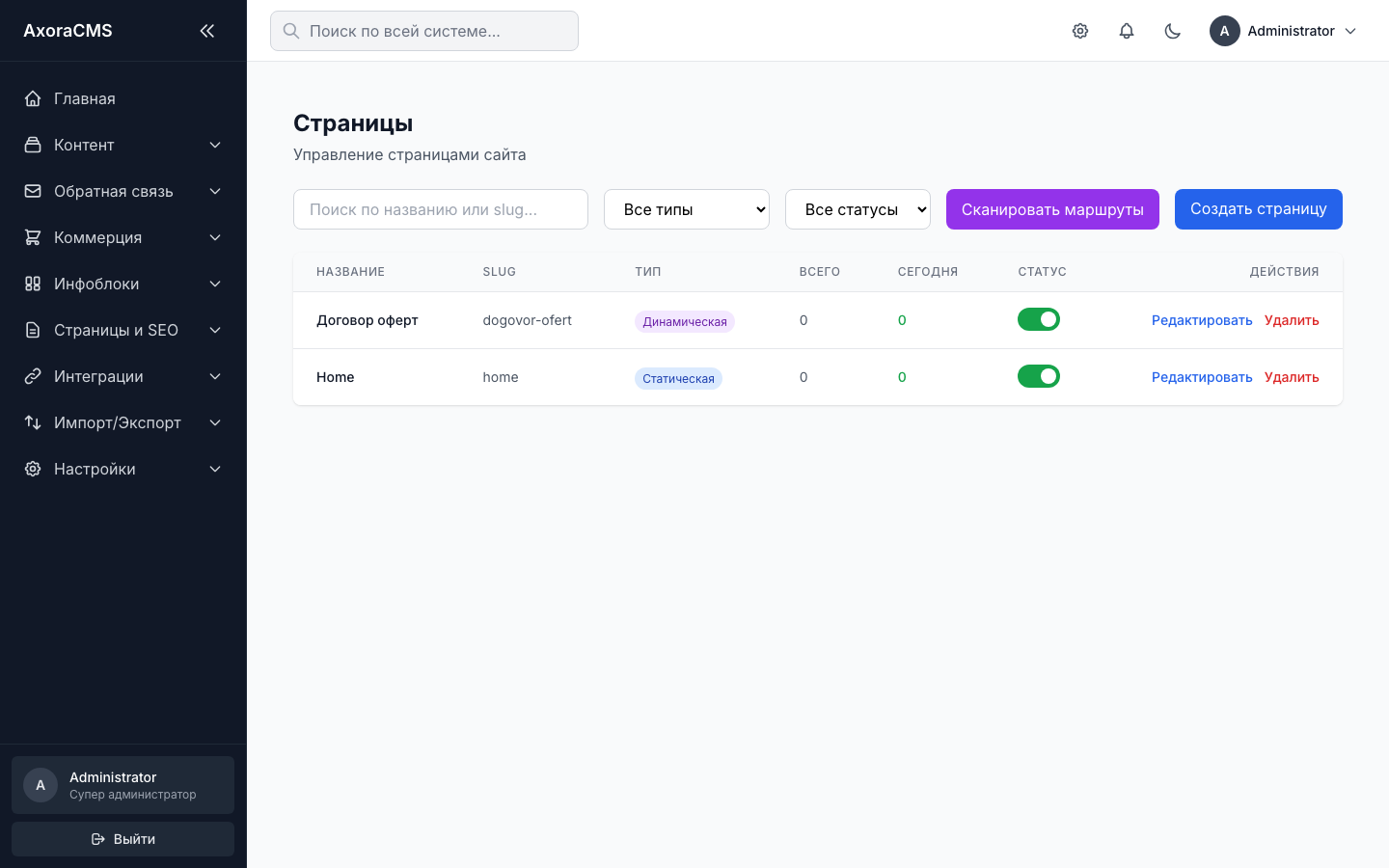Click the Главная home icon
1389x868 pixels.
click(33, 98)
